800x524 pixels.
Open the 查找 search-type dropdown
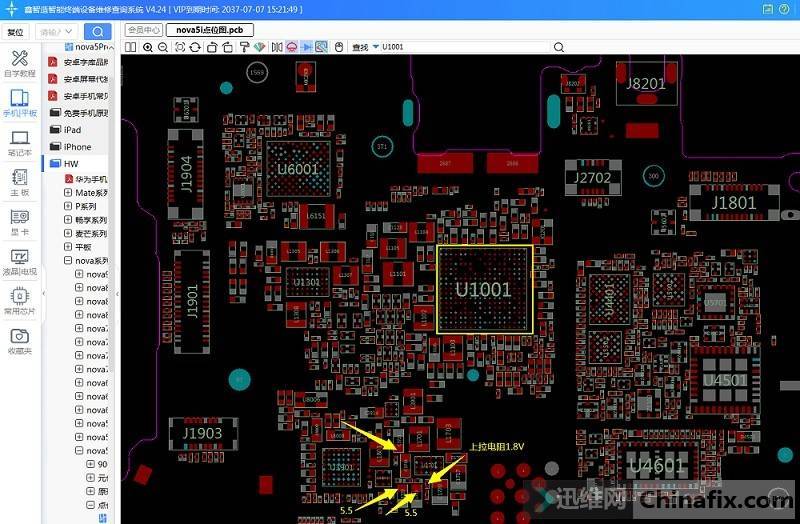[x=373, y=47]
